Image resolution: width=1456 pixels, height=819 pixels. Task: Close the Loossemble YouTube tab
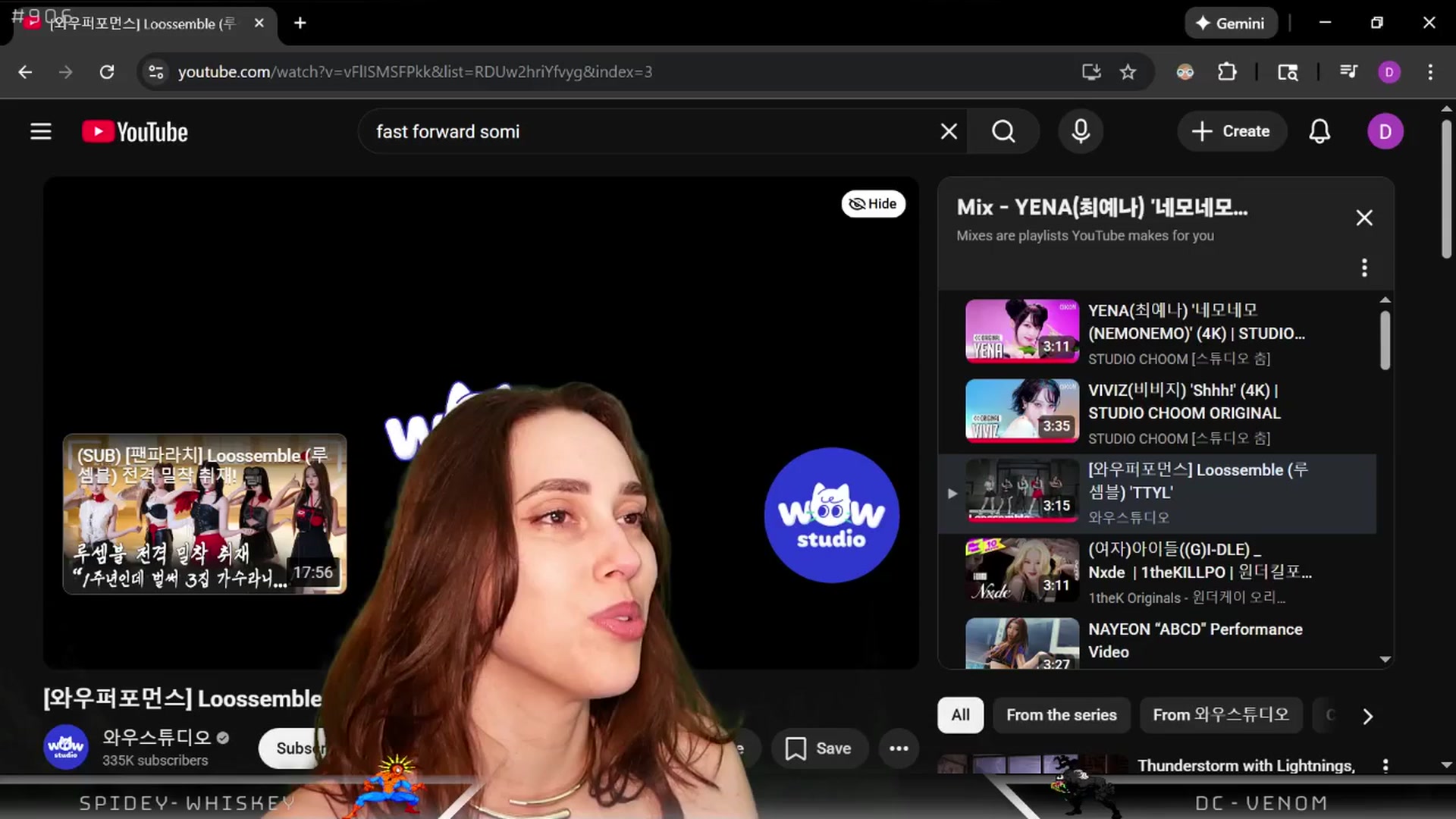tap(259, 24)
